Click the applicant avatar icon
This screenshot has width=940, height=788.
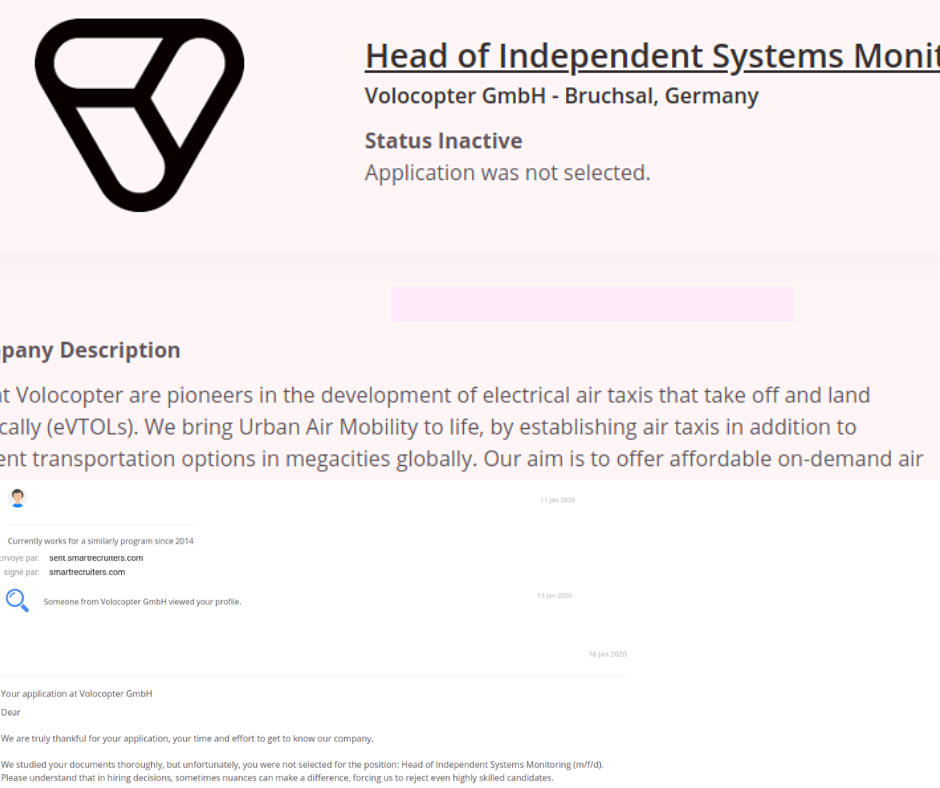pos(17,498)
